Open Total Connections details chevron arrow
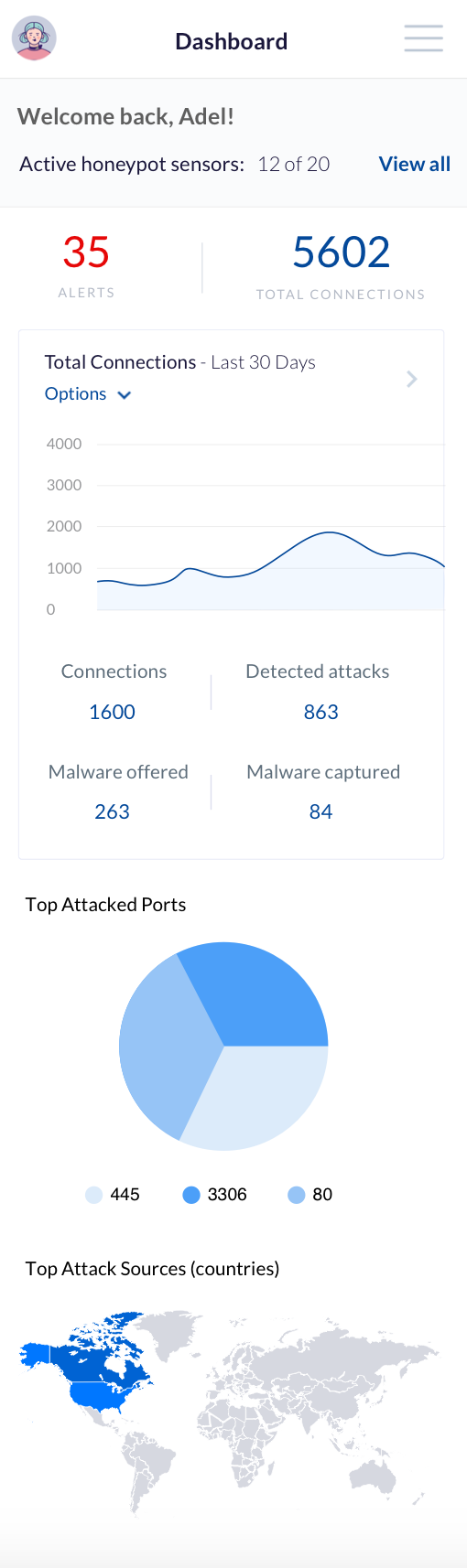 [x=412, y=379]
